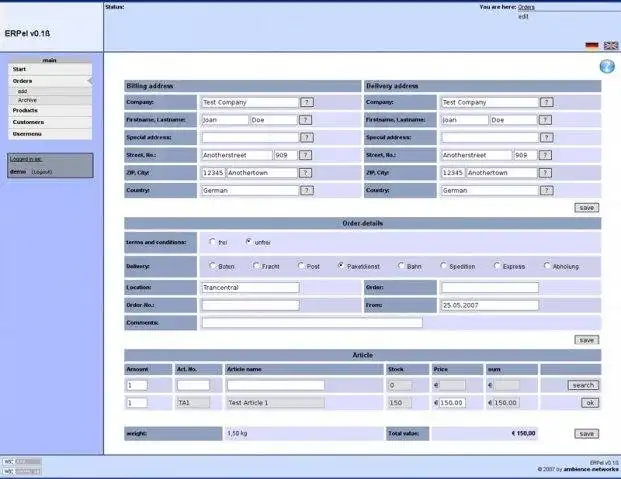This screenshot has height=479, width=621.
Task: Click the 'Logged in as:' link
Action: pyautogui.click(x=26, y=159)
